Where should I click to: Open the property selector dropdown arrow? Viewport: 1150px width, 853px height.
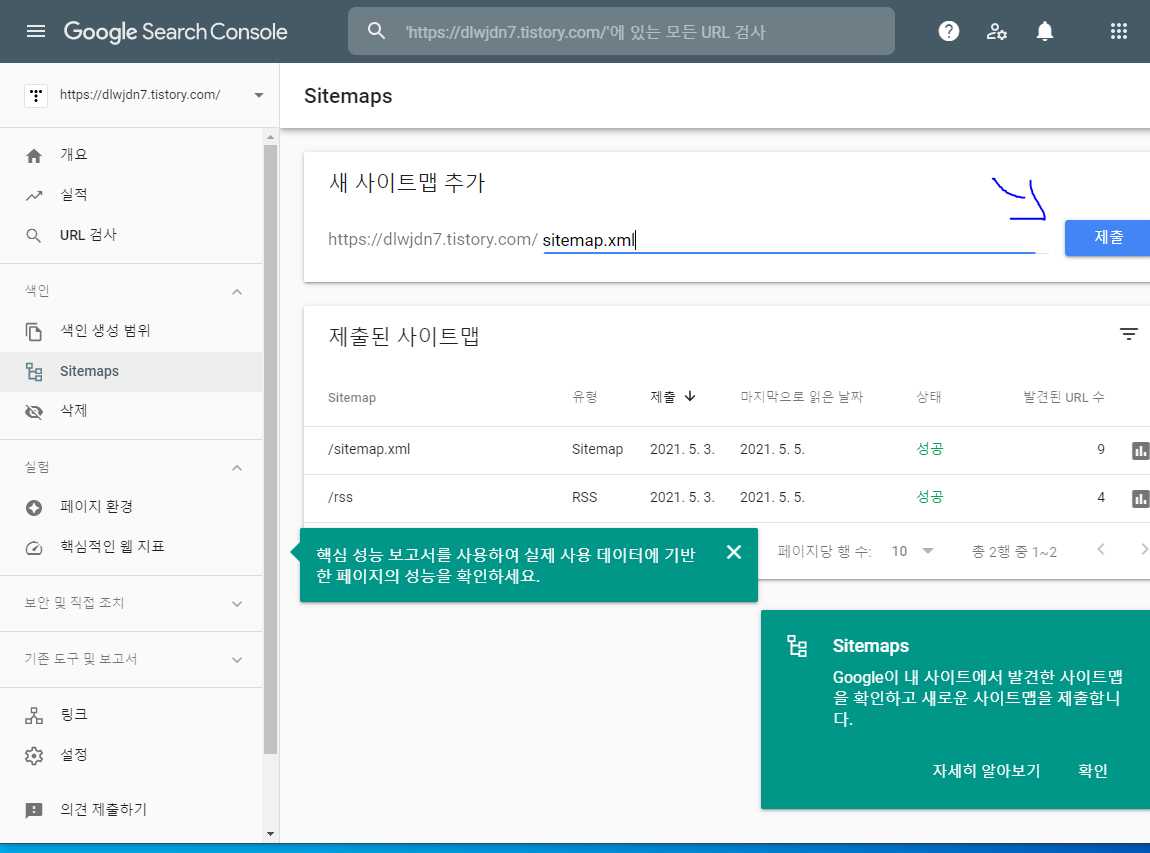pyautogui.click(x=258, y=95)
